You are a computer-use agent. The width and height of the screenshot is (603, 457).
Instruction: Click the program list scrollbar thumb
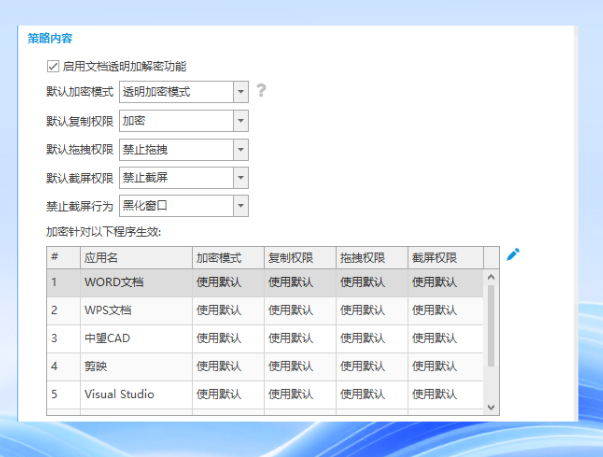tap(491, 326)
